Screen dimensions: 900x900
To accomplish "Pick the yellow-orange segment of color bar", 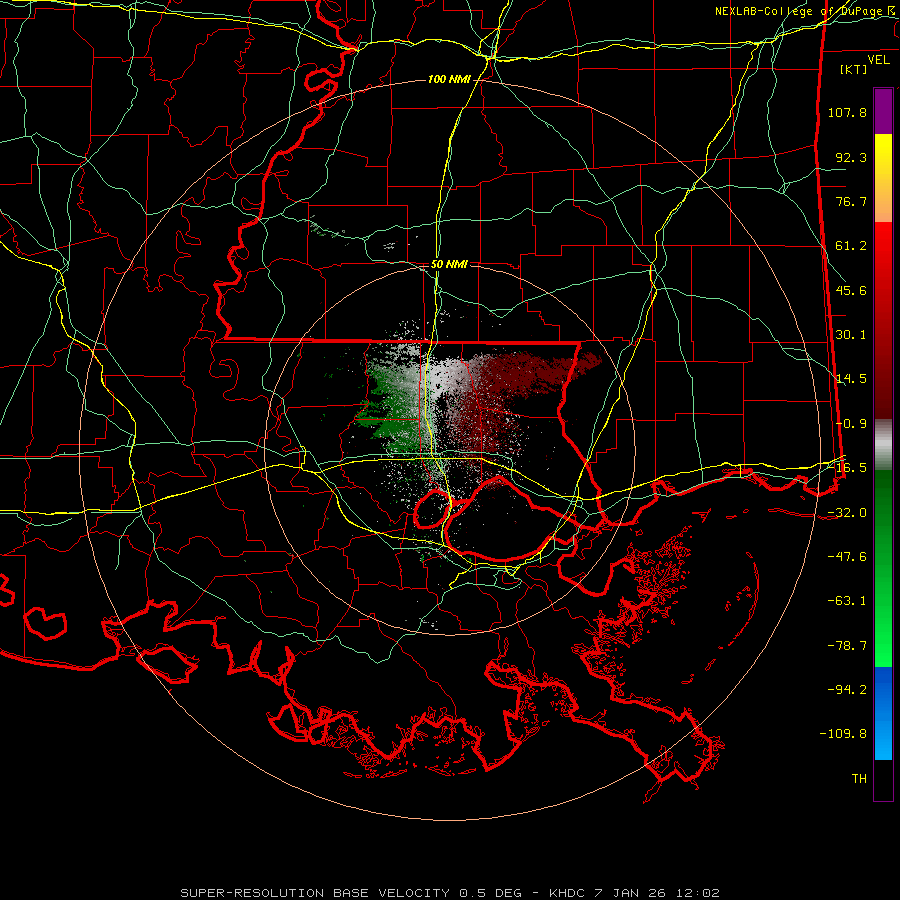I will point(883,178).
